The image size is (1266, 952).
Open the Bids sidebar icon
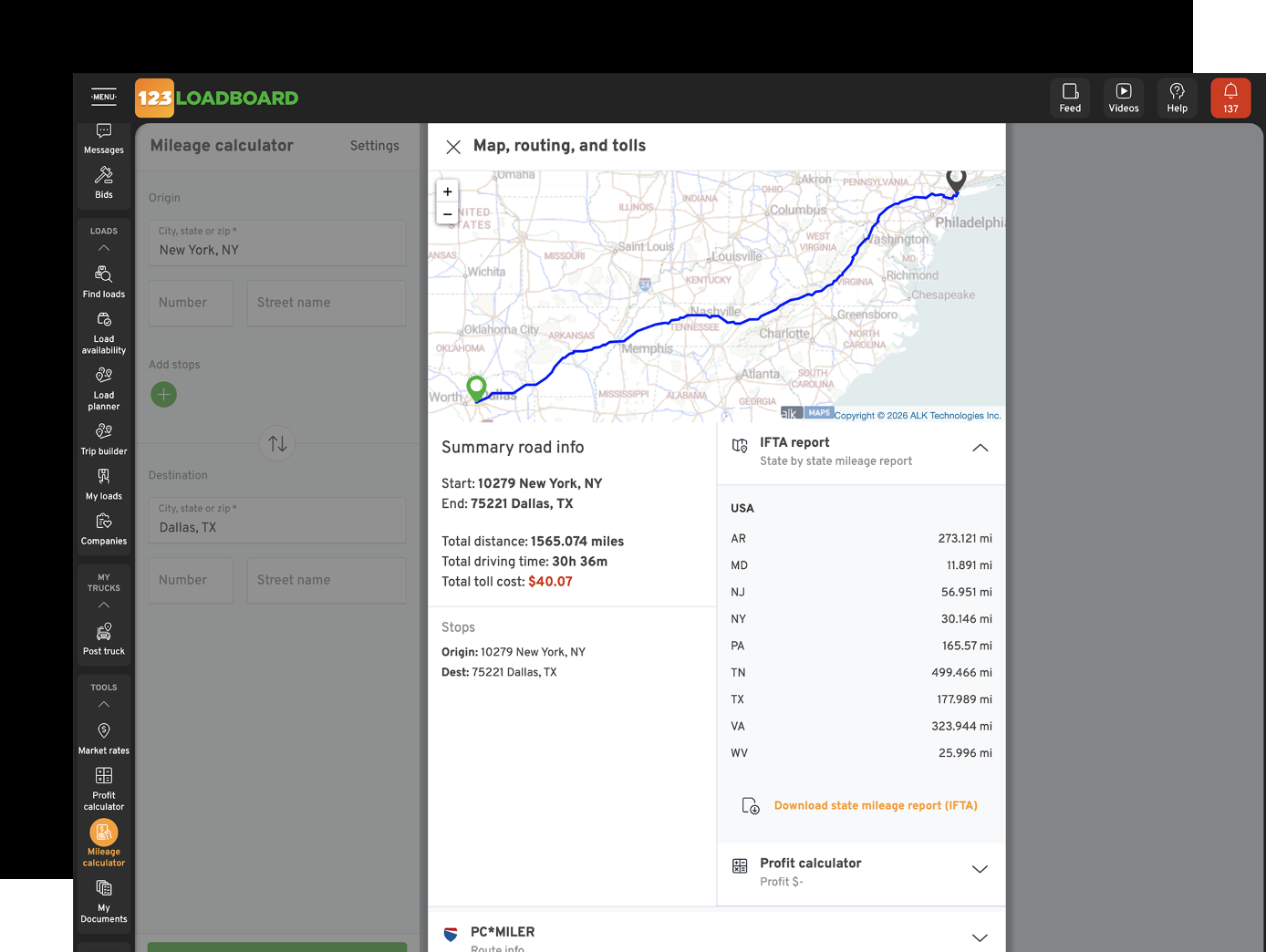[104, 182]
